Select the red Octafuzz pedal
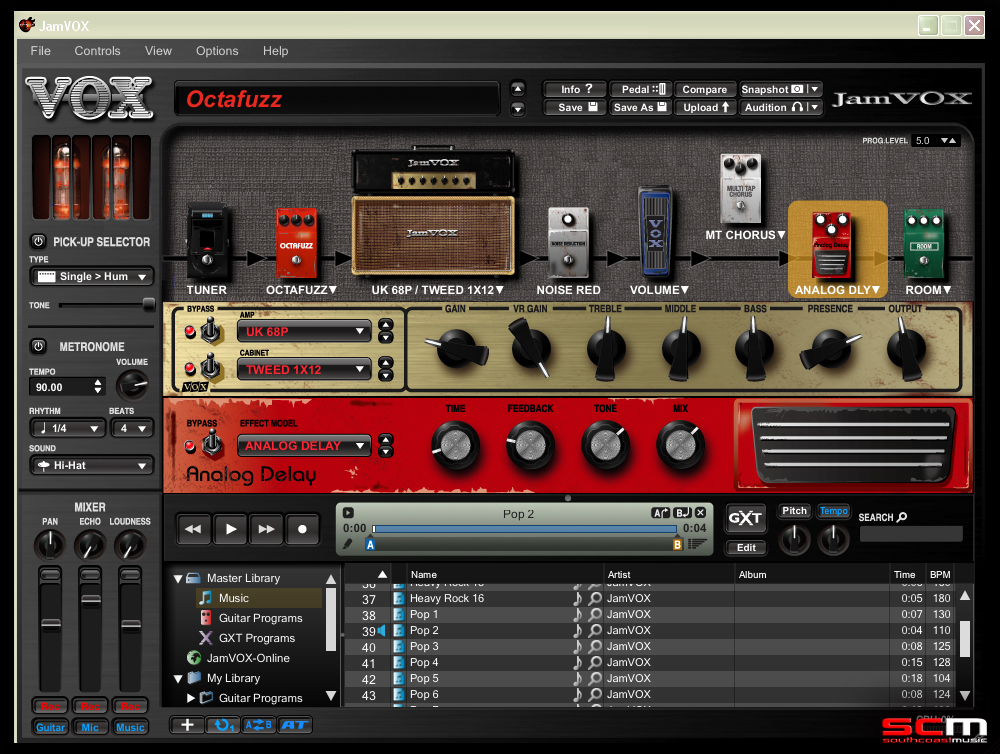The height and width of the screenshot is (754, 1000). [297, 243]
